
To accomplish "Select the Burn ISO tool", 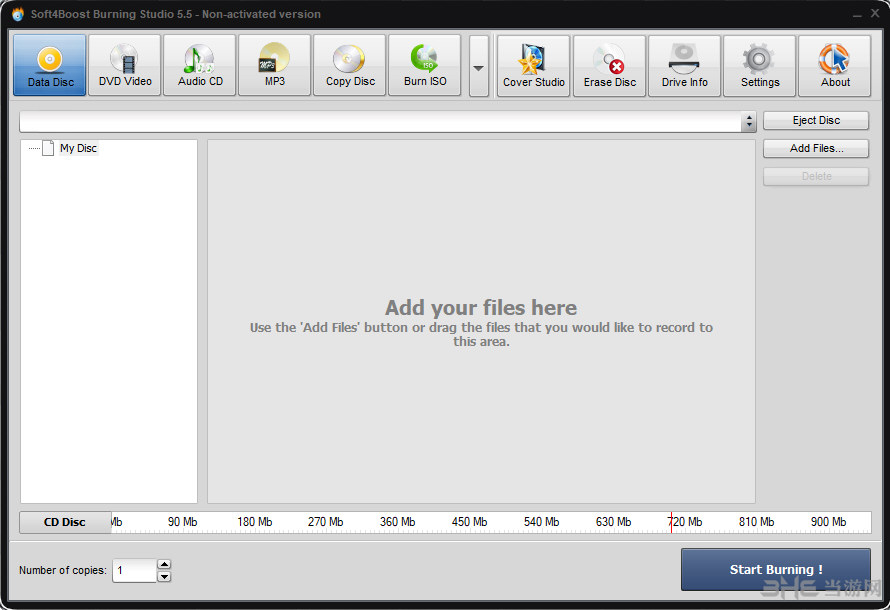I will 425,65.
